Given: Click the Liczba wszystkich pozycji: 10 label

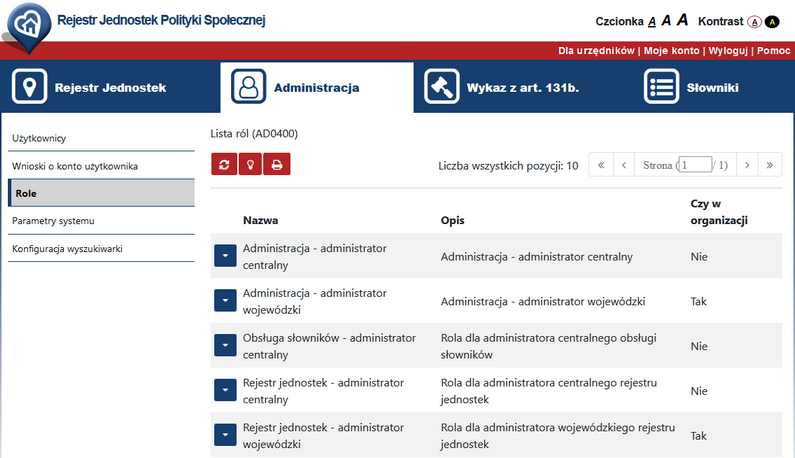Looking at the screenshot, I should 508,166.
